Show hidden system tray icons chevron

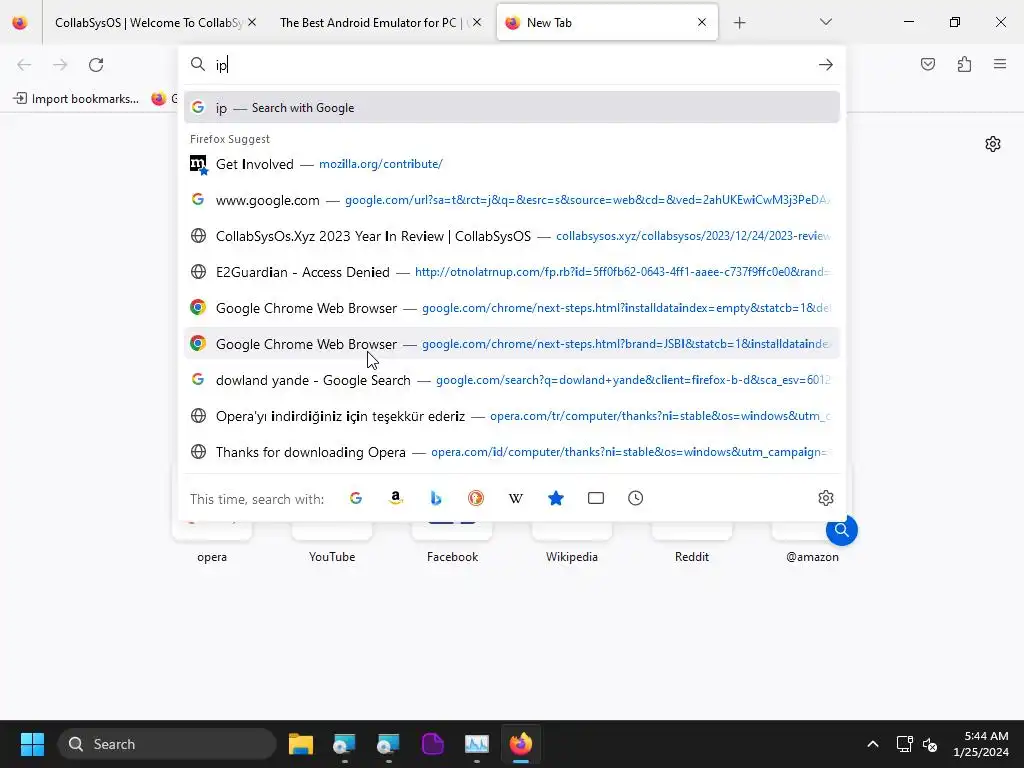coord(872,744)
